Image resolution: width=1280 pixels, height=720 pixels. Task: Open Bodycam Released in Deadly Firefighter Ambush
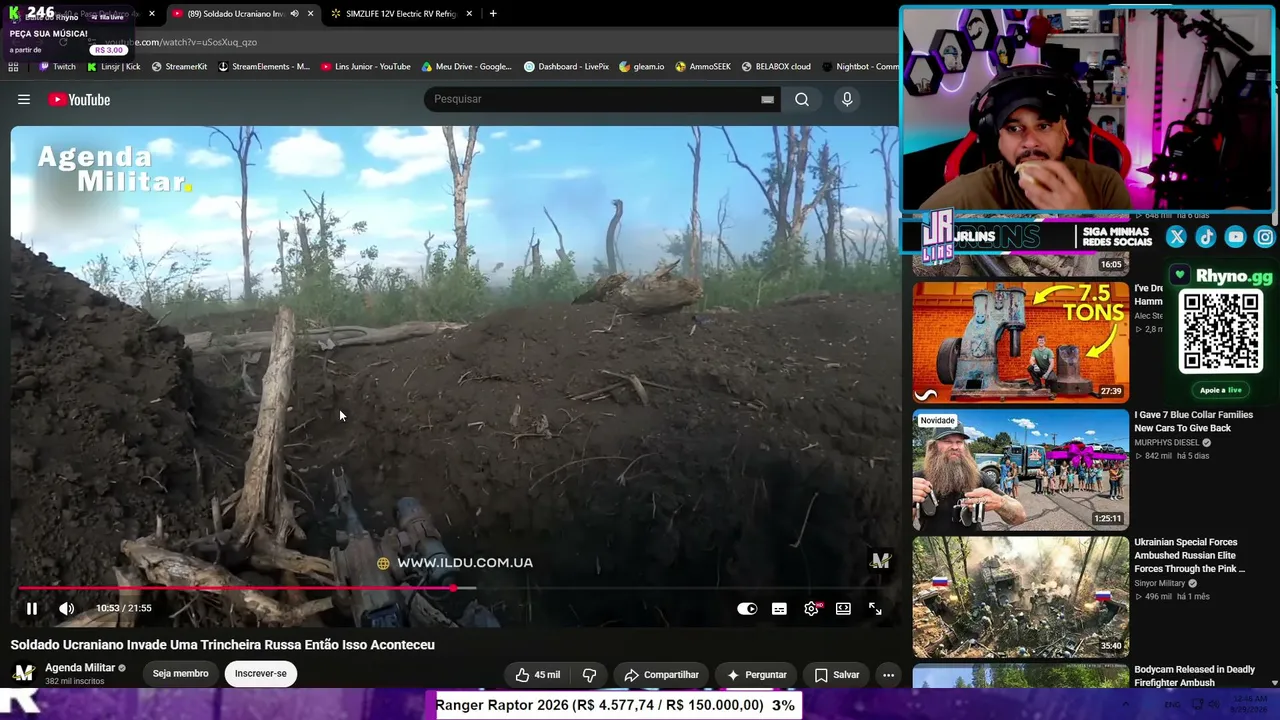[x=1194, y=676]
